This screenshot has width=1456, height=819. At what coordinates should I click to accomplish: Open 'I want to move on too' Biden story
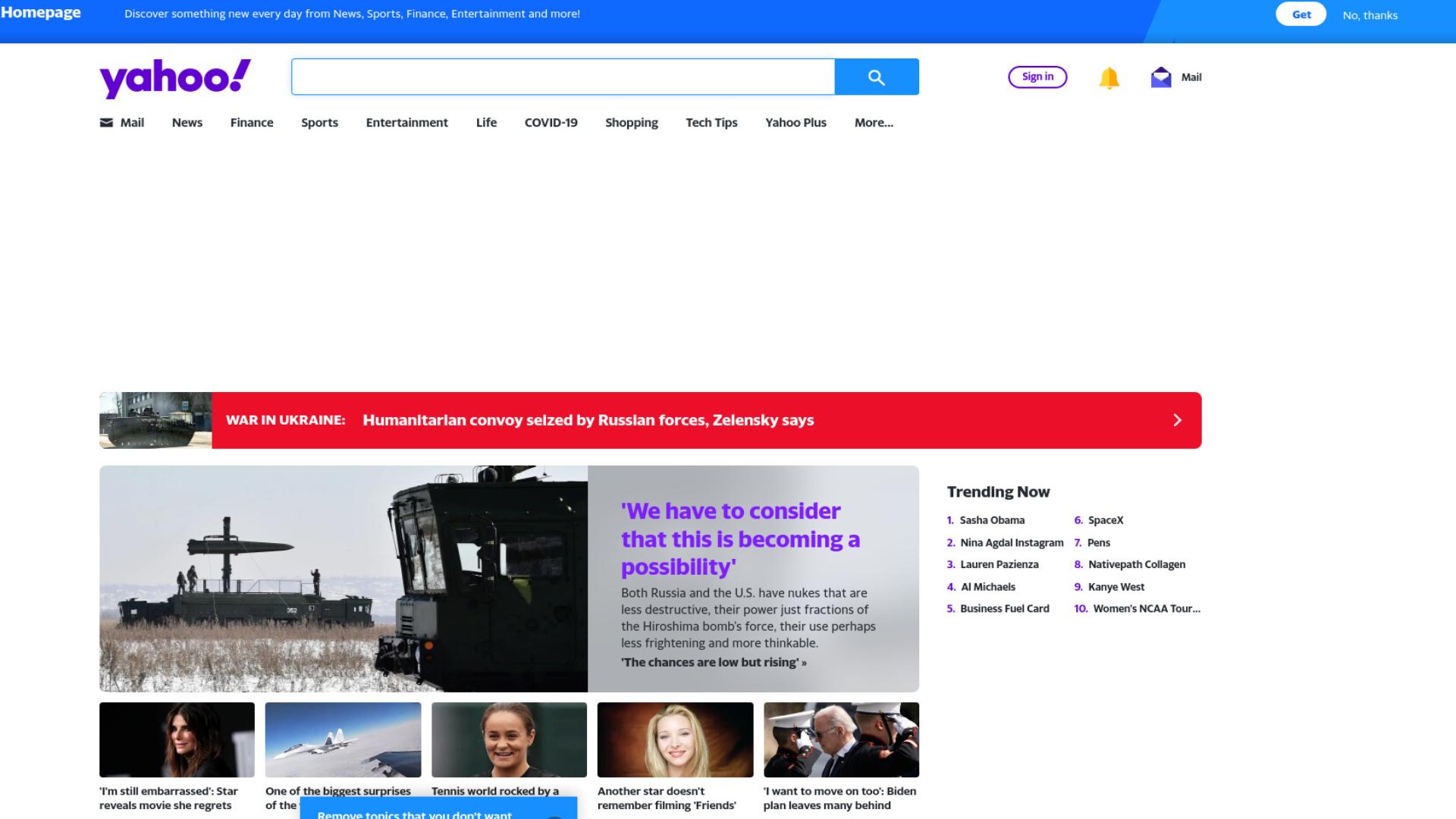839,799
